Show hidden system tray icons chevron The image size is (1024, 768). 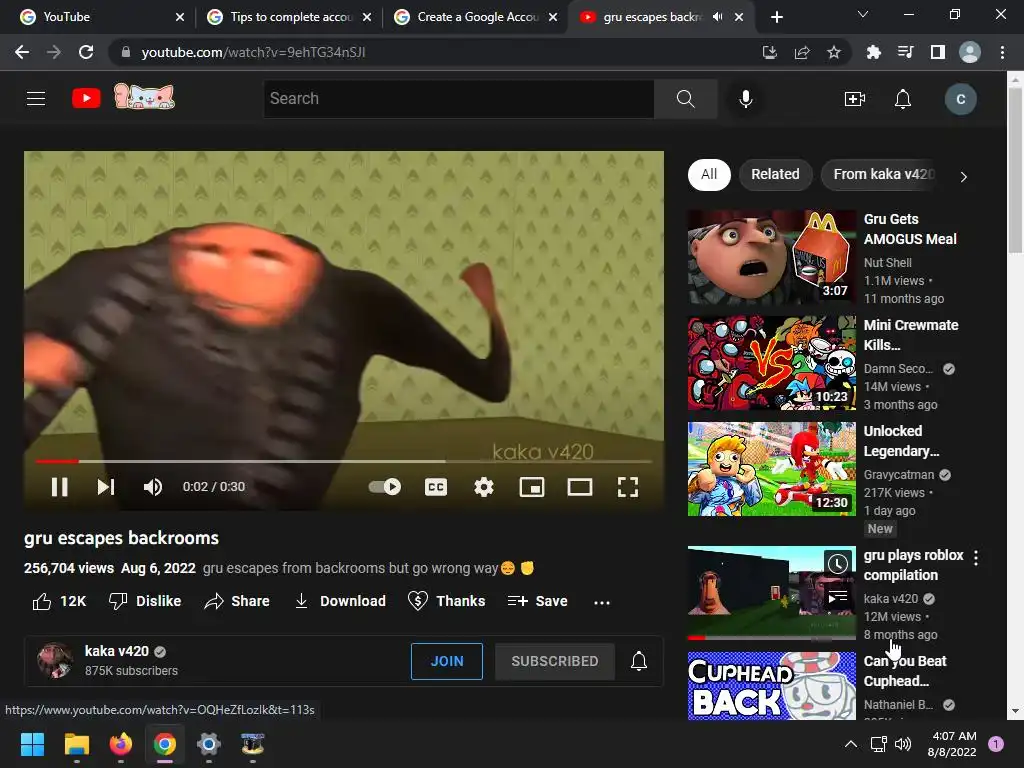pos(850,744)
